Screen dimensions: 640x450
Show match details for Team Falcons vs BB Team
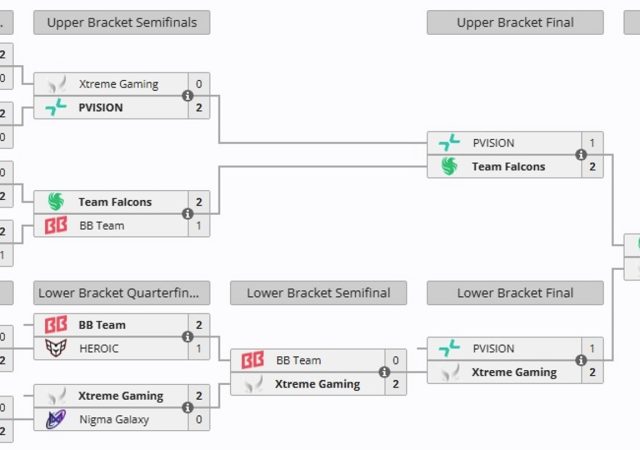click(x=187, y=214)
